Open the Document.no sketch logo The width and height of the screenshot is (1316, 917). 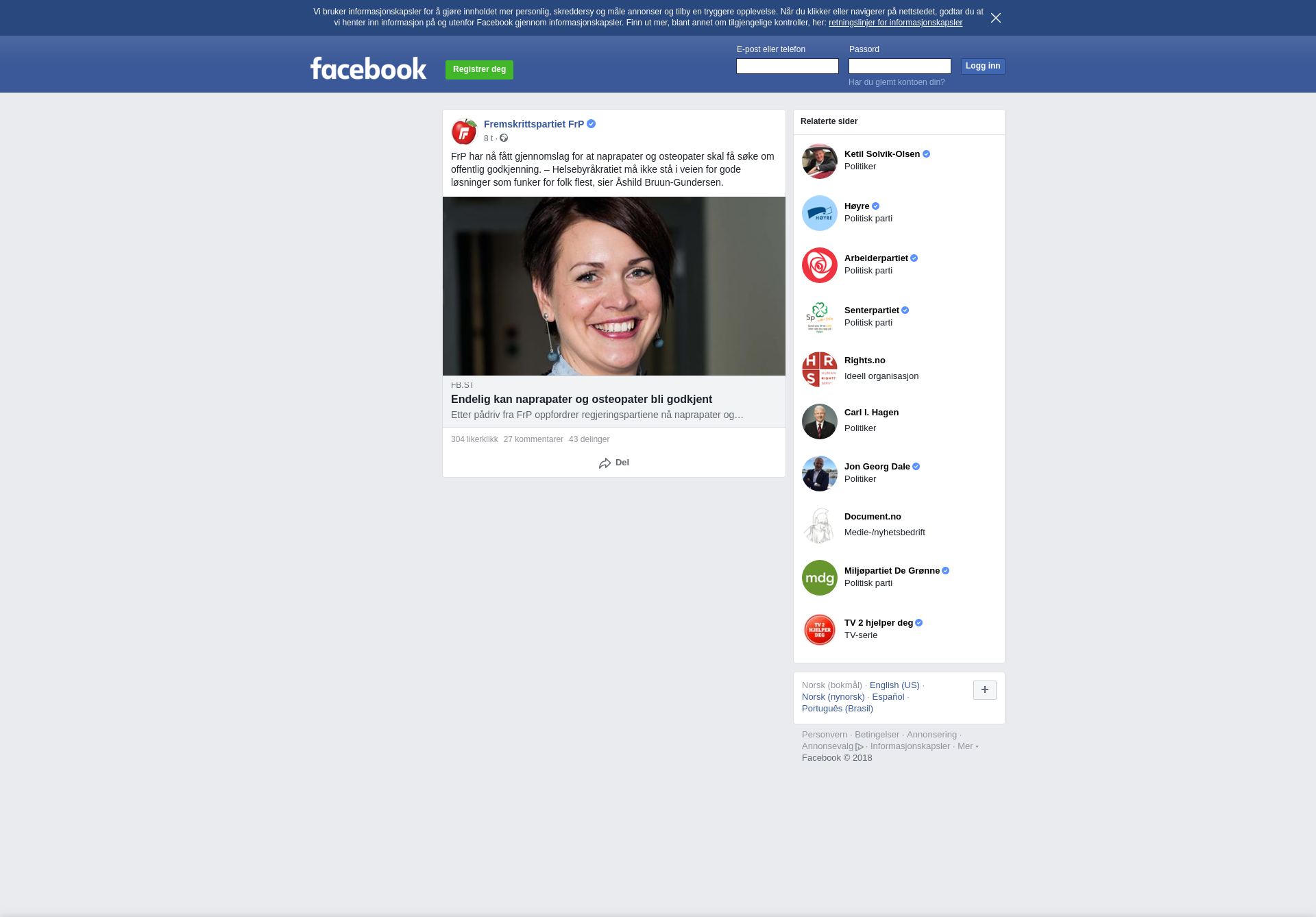820,526
